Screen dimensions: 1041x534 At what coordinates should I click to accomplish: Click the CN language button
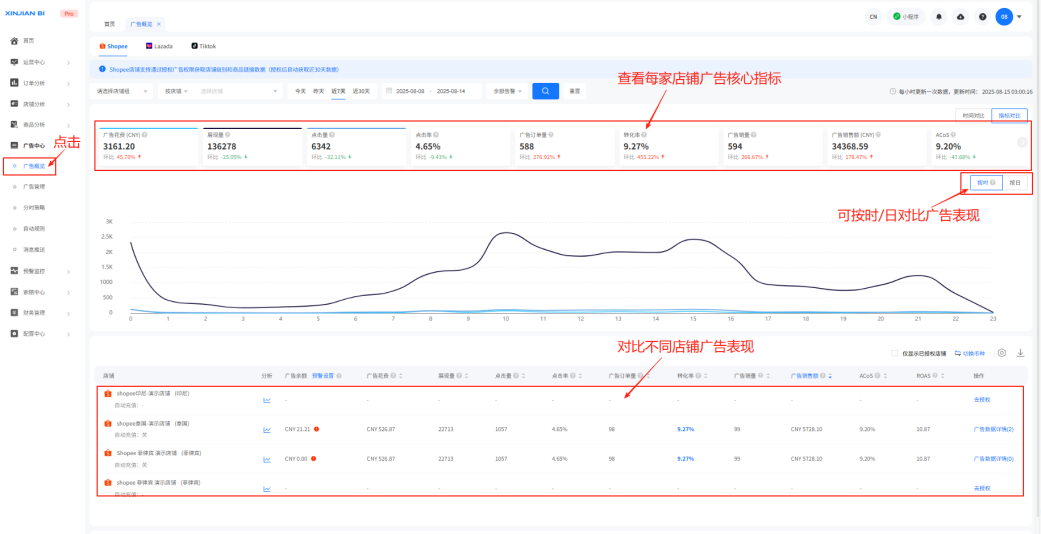873,17
